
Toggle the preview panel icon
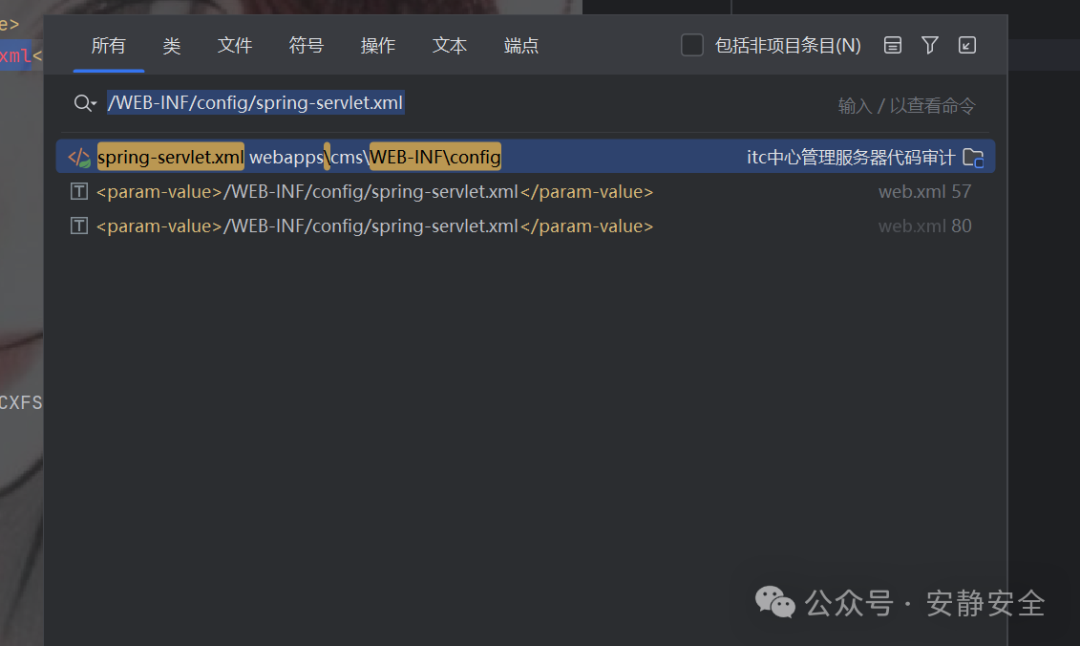coord(892,45)
